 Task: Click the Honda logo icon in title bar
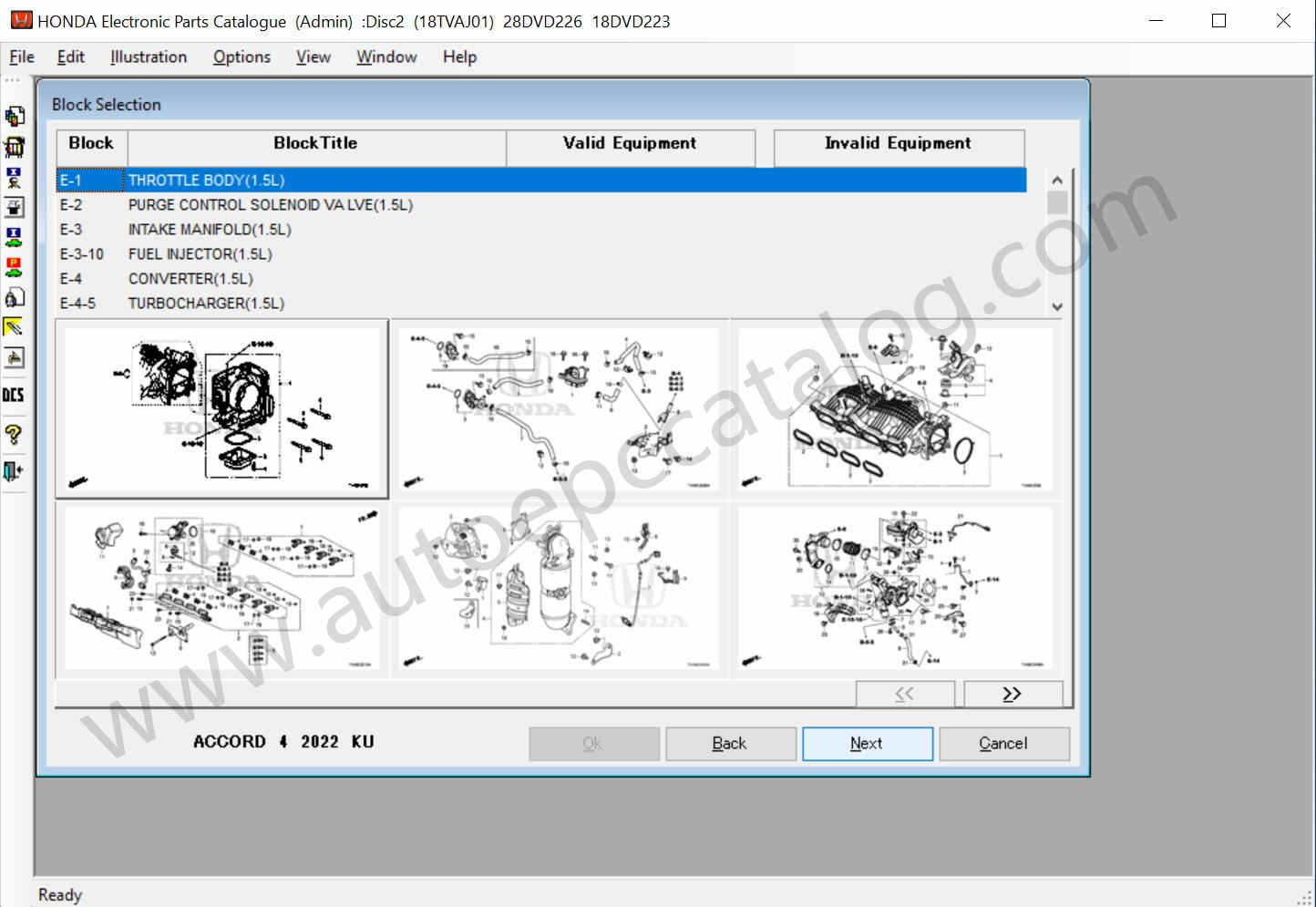tap(21, 20)
